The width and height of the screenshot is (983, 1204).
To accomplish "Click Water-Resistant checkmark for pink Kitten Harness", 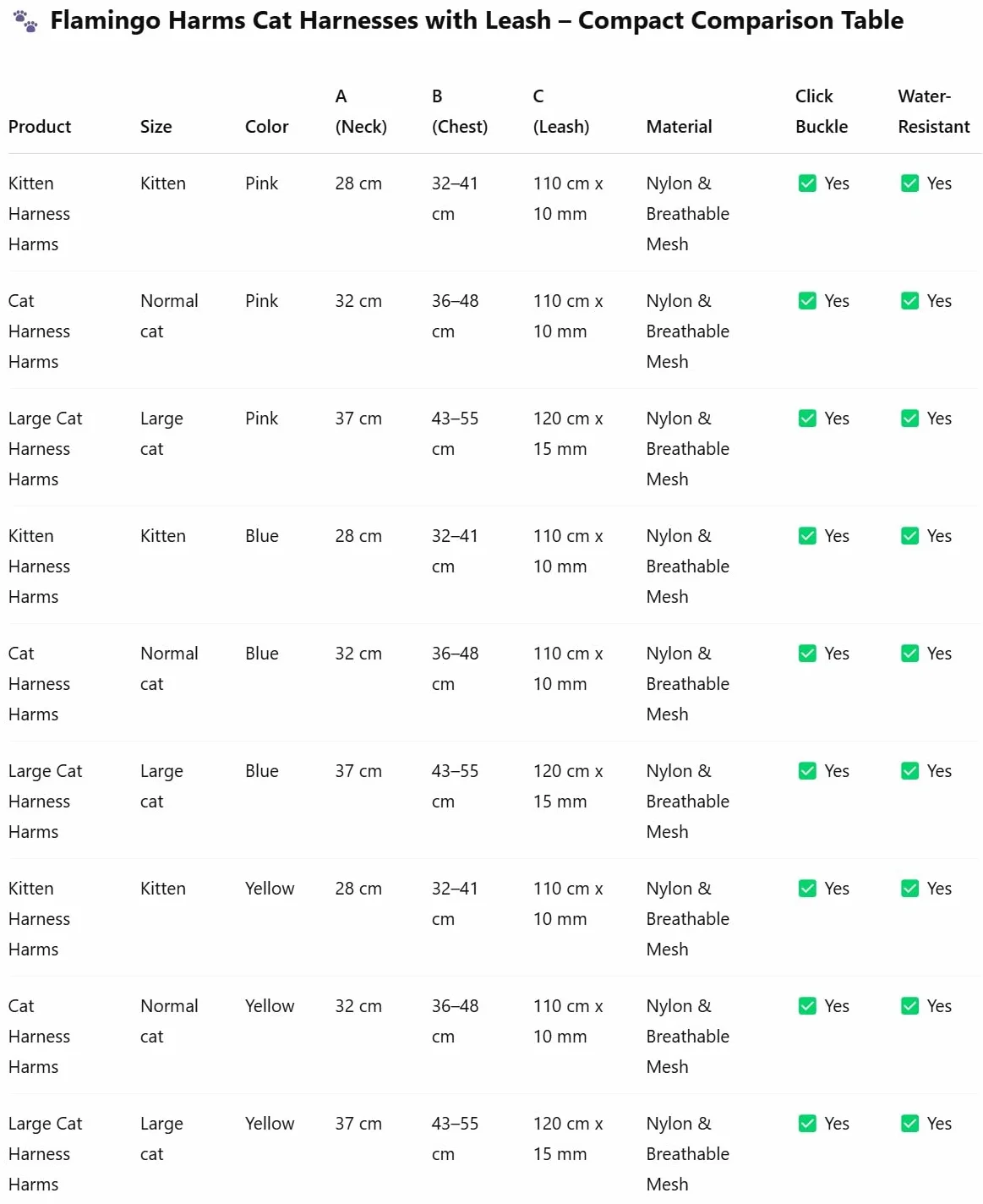I will pyautogui.click(x=909, y=183).
